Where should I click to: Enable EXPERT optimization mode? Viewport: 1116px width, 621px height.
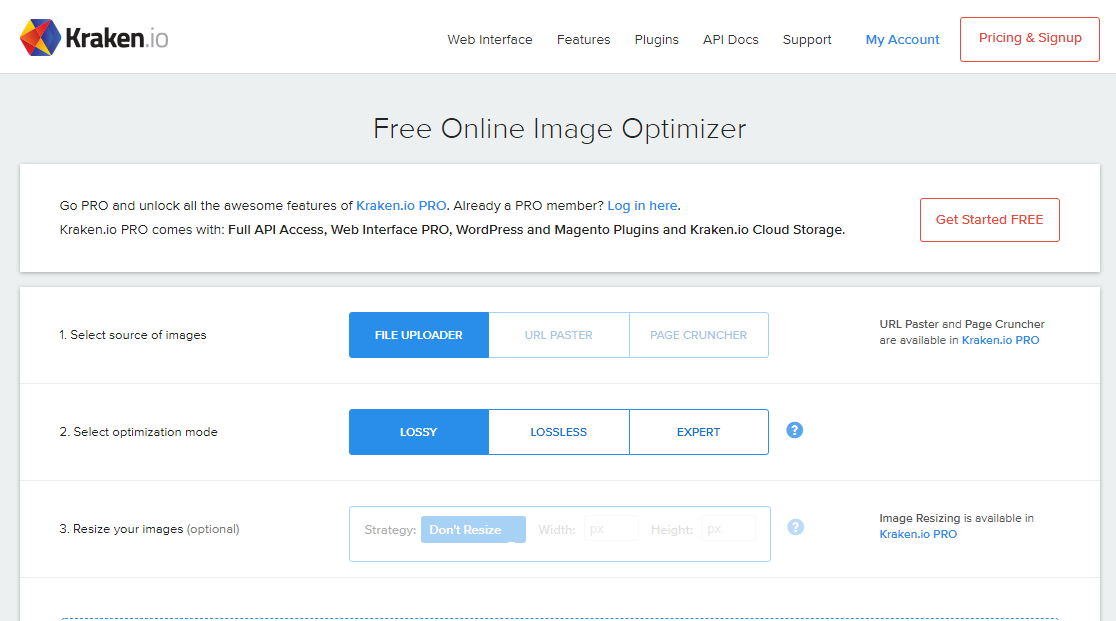pyautogui.click(x=698, y=431)
